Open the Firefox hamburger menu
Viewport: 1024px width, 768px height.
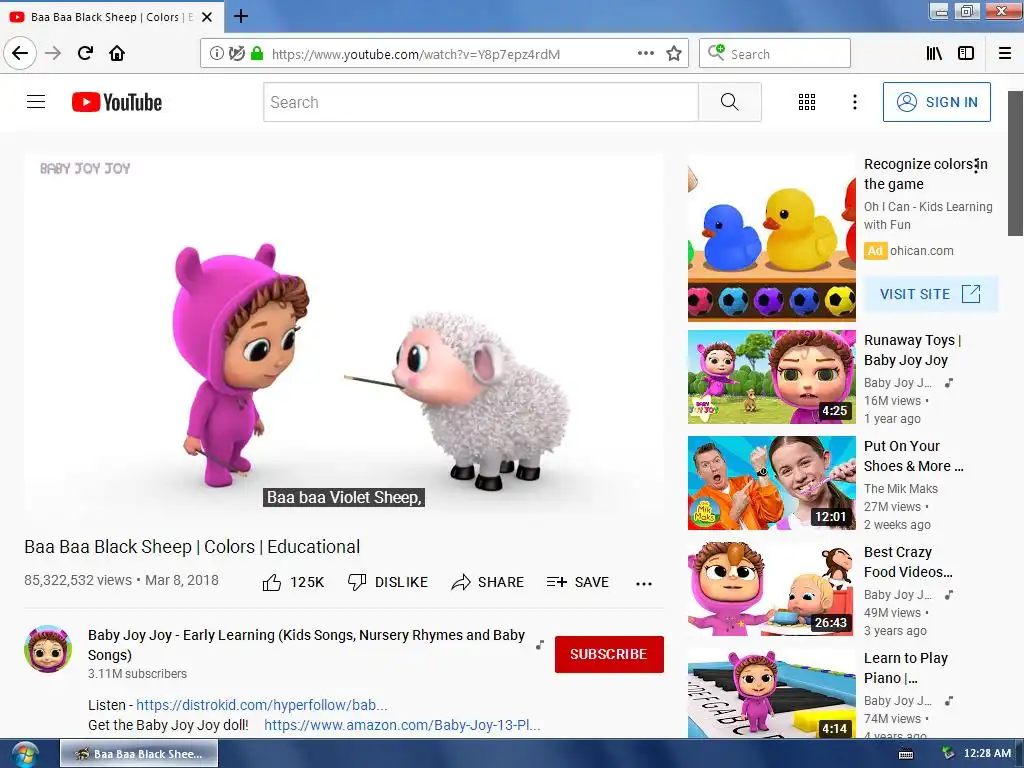point(1005,54)
